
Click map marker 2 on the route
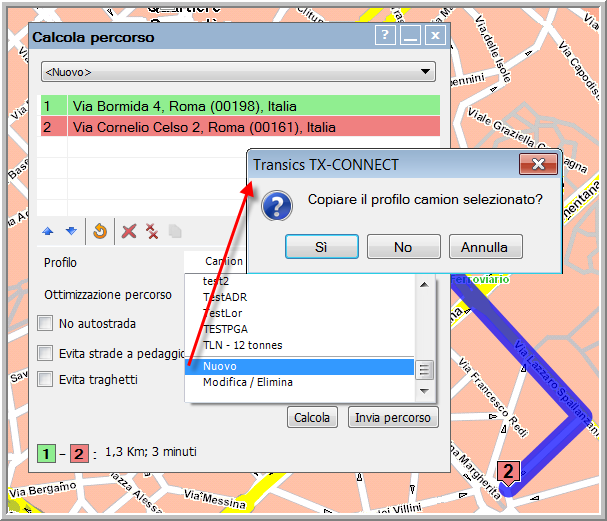pos(508,472)
